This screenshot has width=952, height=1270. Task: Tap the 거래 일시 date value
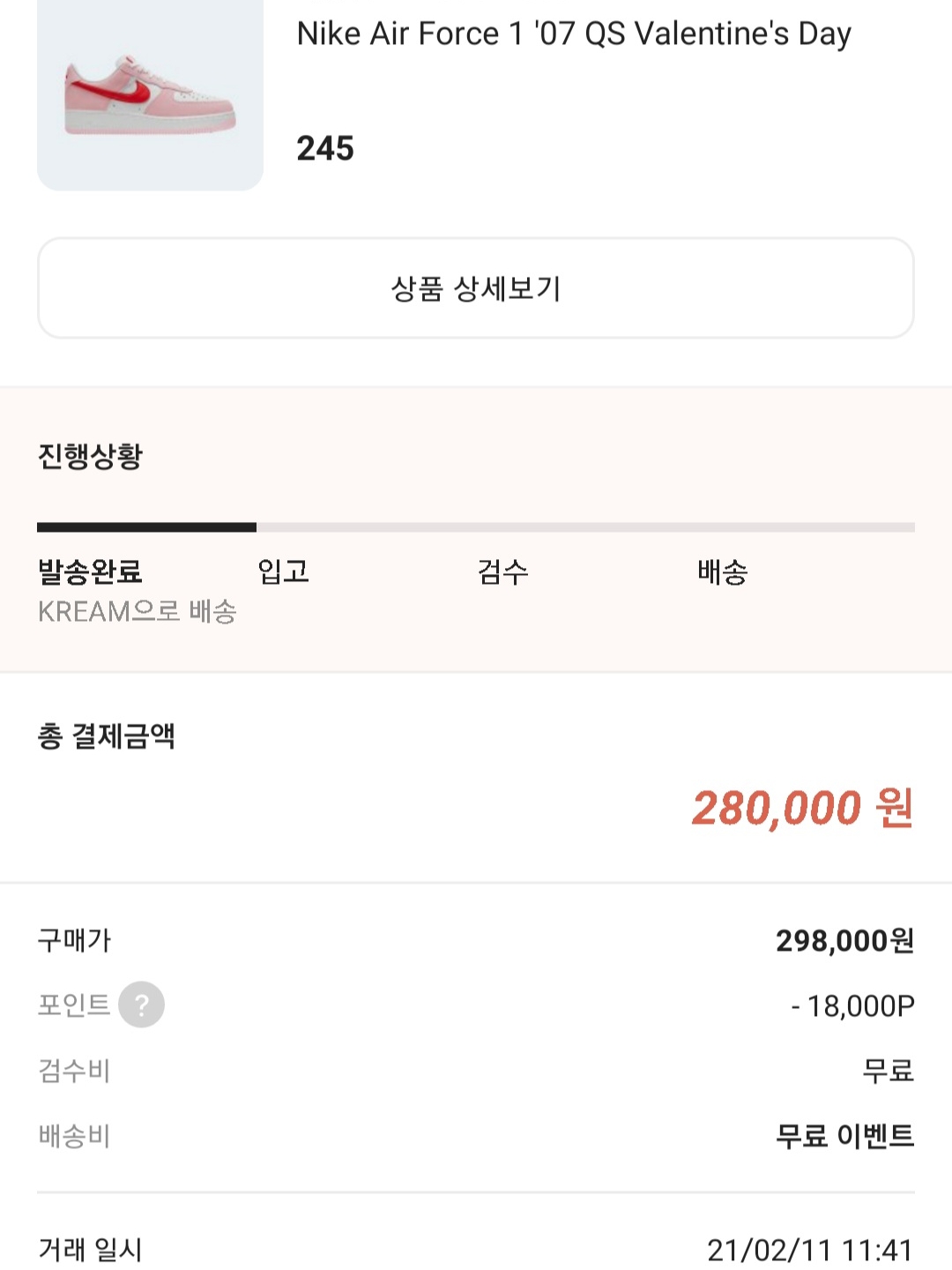810,1250
